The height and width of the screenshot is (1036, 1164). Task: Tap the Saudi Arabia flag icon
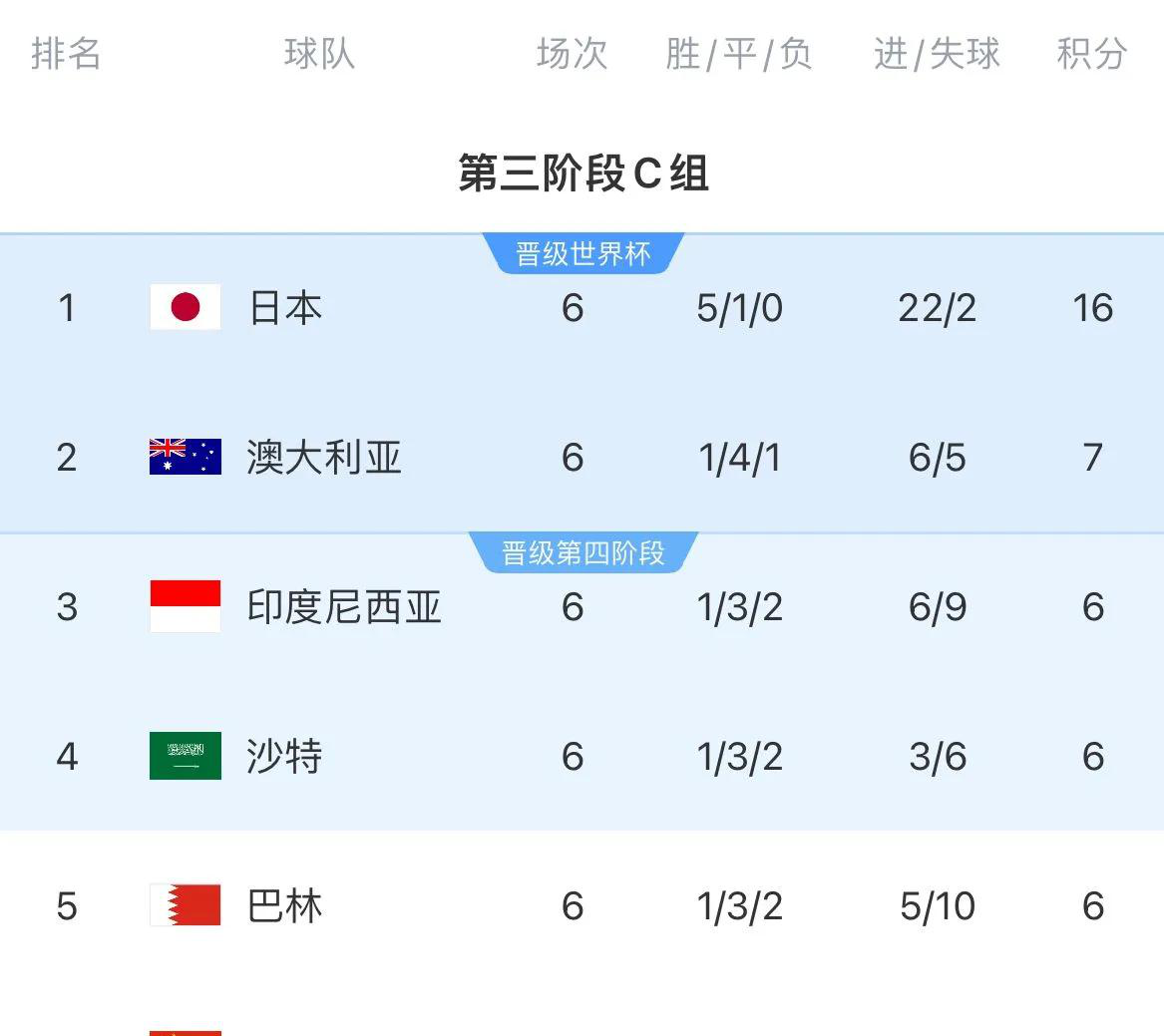185,756
